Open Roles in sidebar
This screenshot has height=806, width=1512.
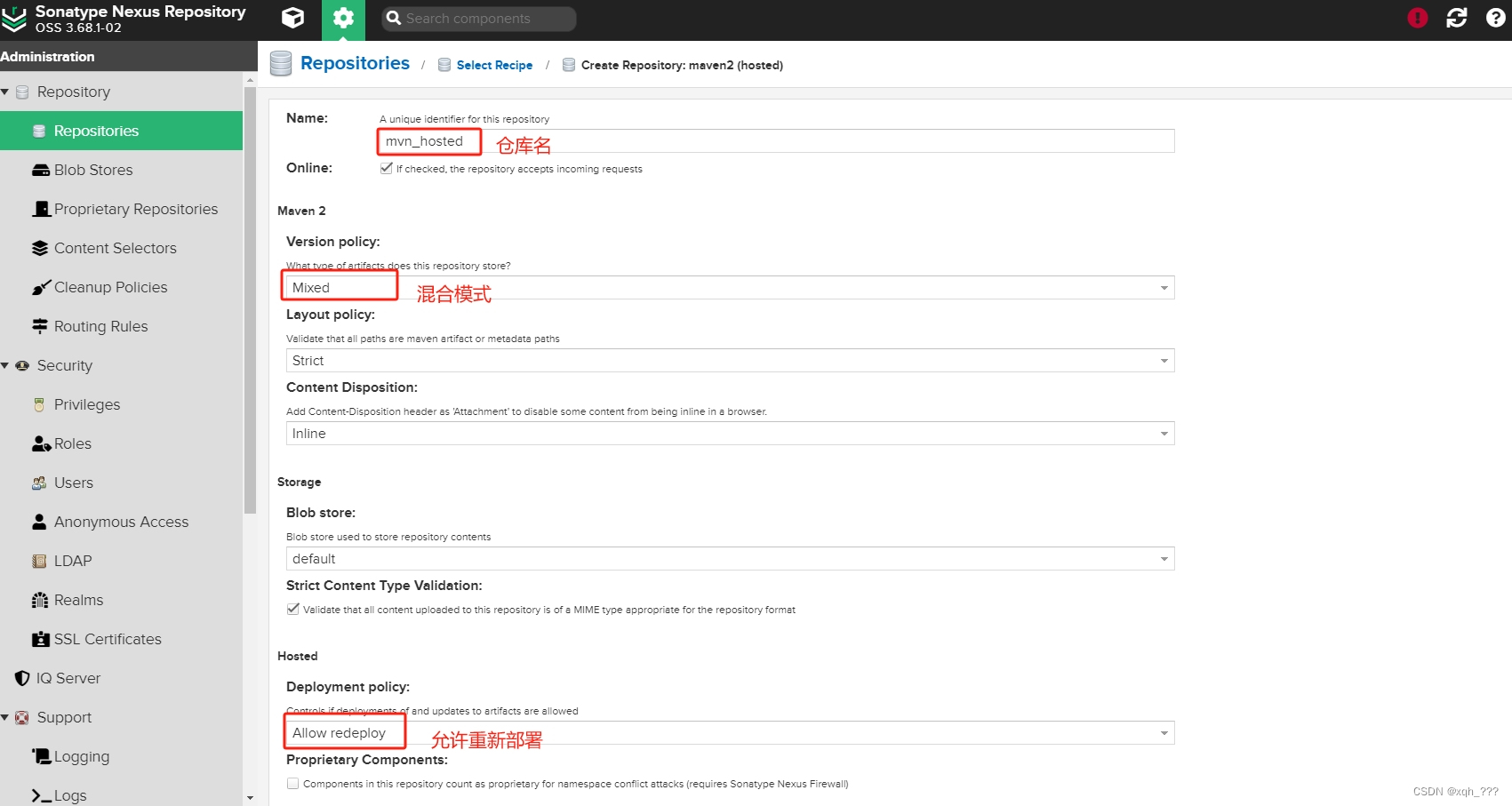pos(121,443)
